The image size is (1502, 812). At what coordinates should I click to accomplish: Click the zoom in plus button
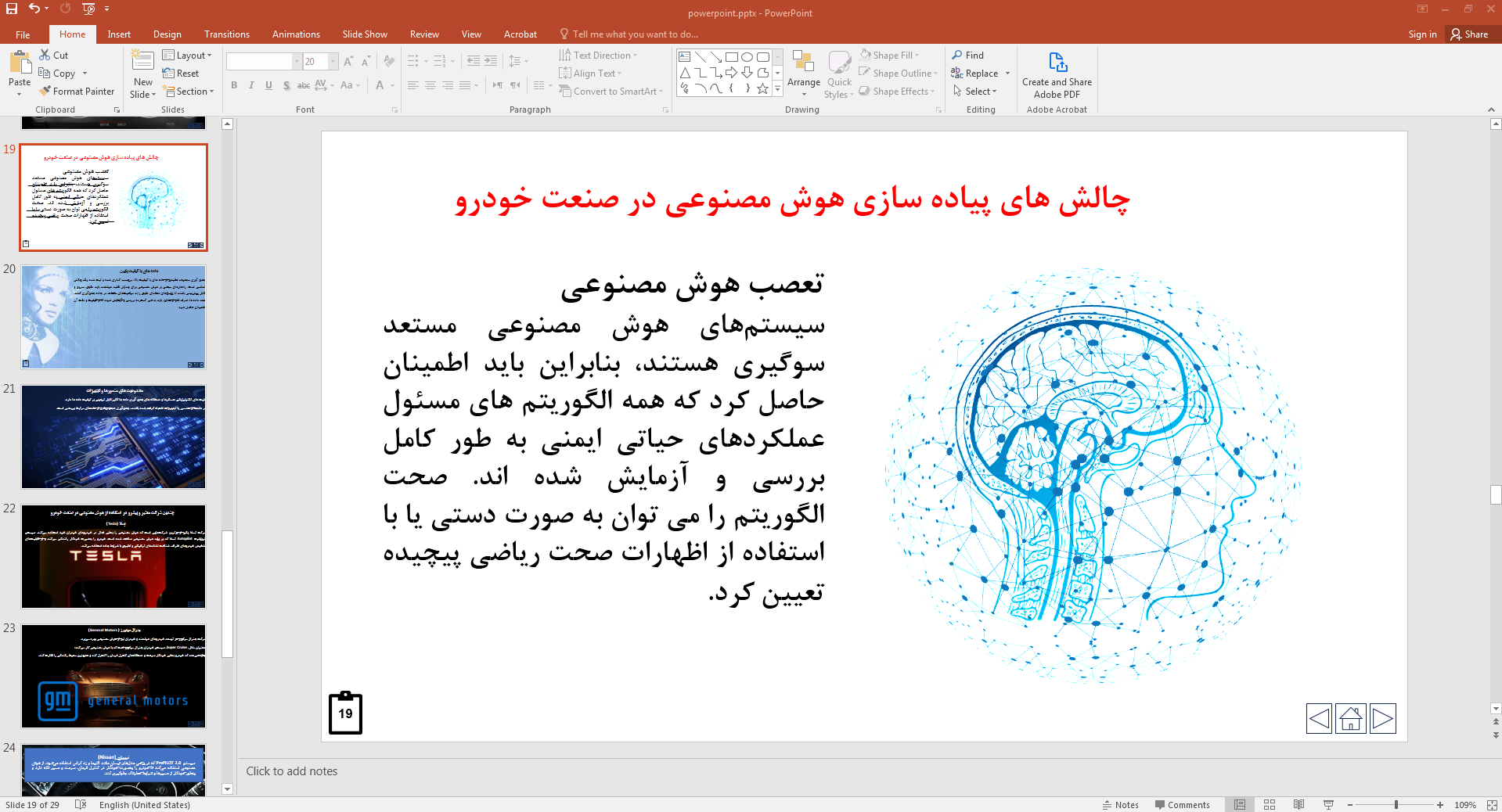tap(1440, 804)
